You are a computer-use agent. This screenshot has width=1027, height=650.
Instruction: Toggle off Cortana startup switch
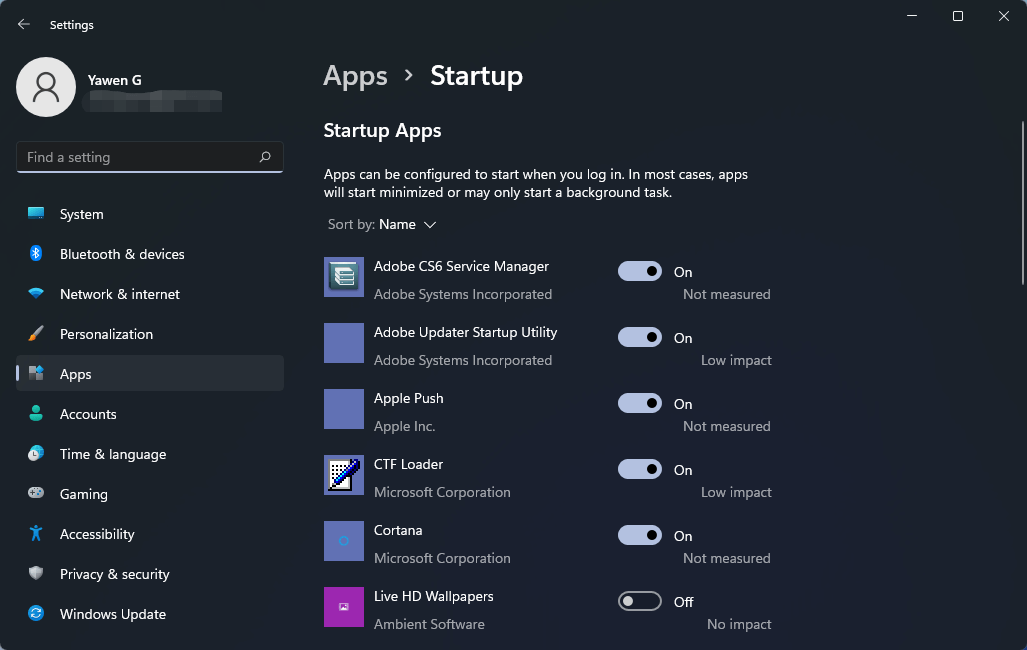click(640, 535)
